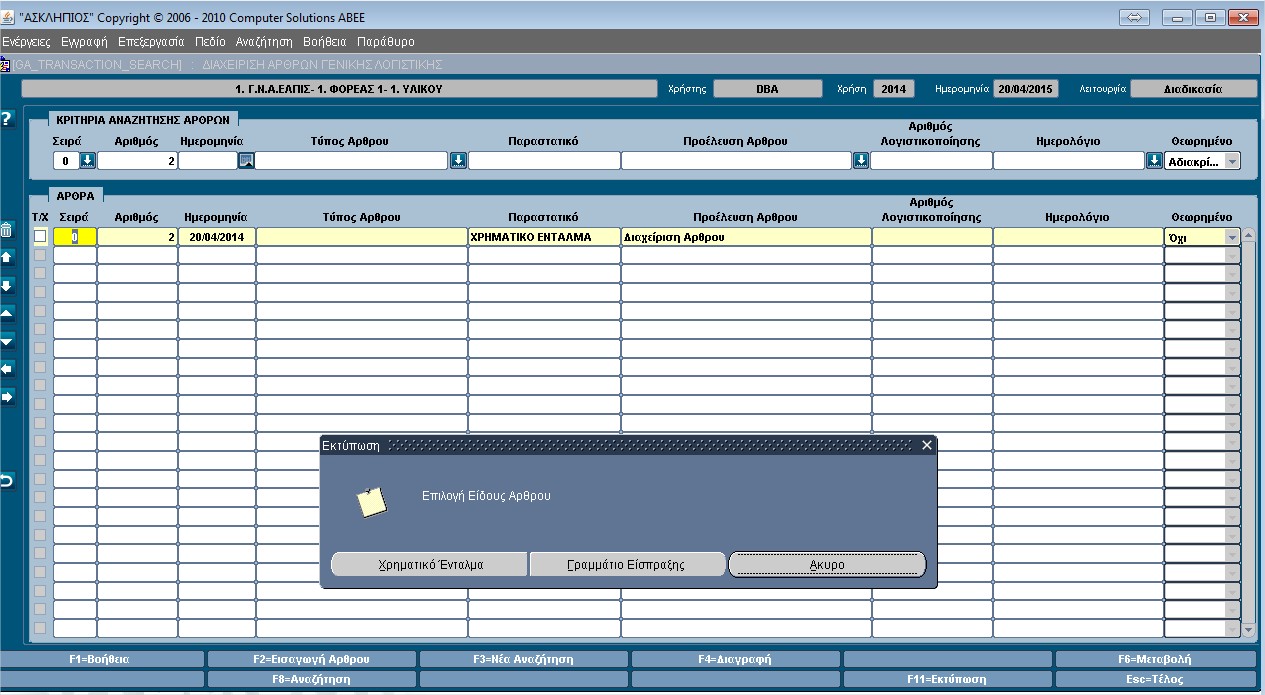This screenshot has width=1265, height=695.
Task: Click the grid scrollbar up arrow
Action: [1248, 236]
